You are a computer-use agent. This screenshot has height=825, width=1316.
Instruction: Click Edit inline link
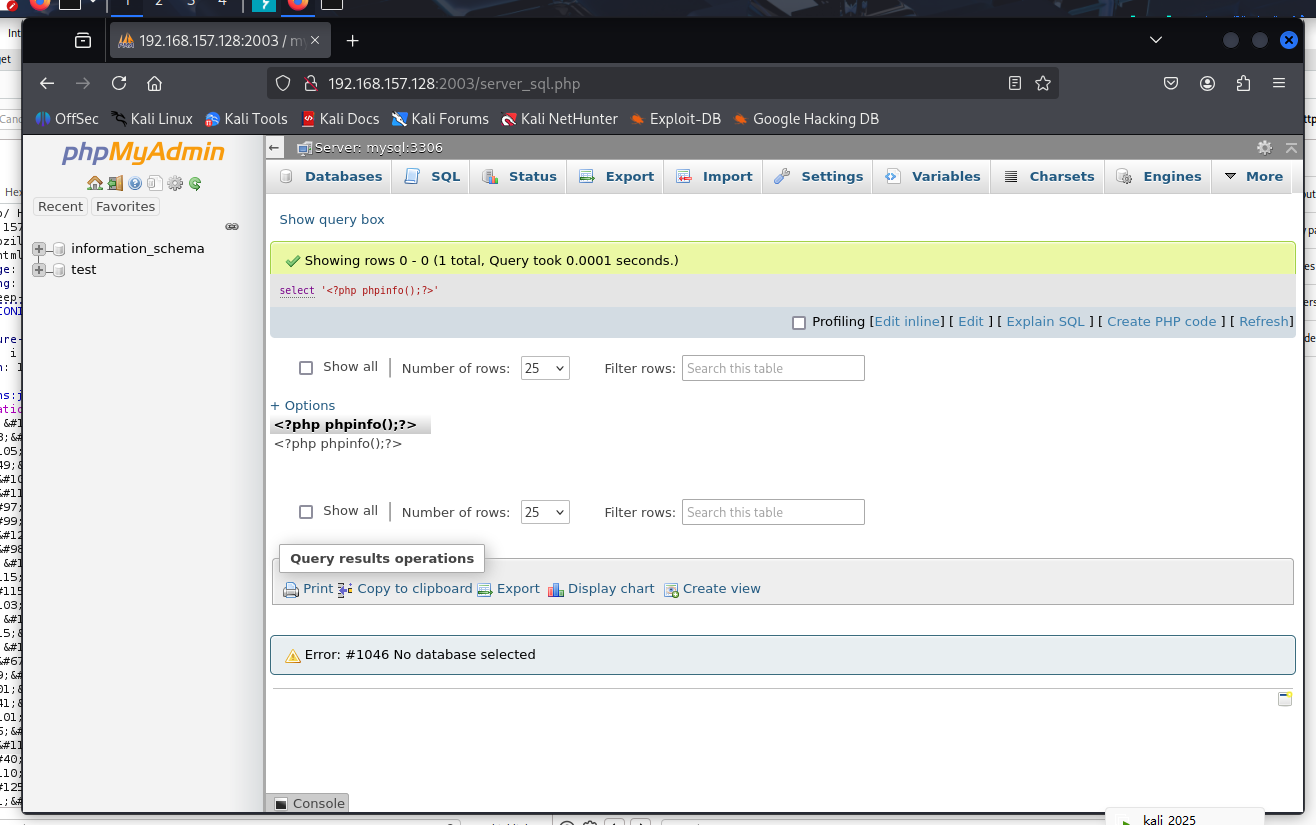click(908, 322)
